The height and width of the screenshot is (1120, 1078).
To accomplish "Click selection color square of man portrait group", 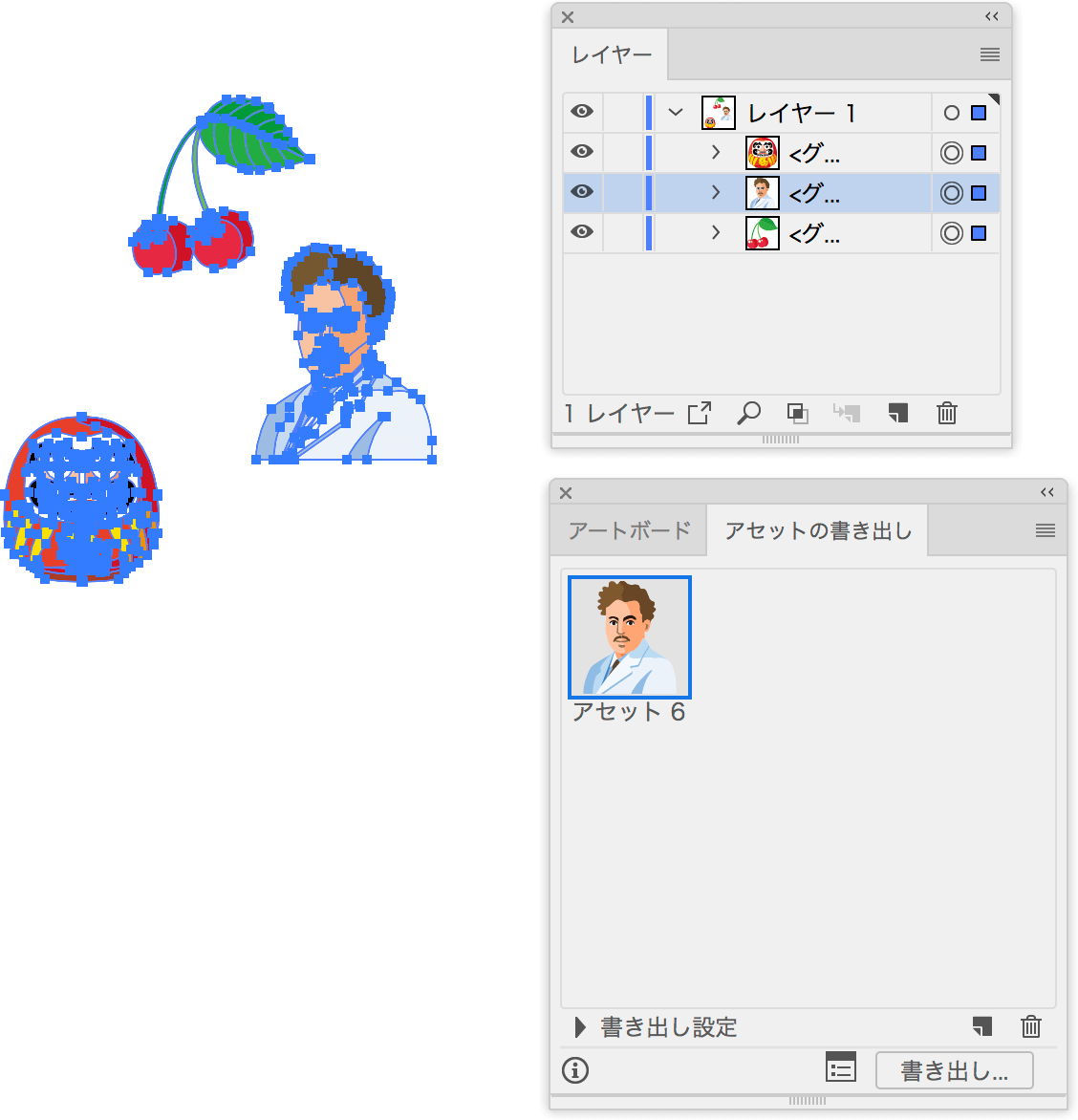I will click(979, 193).
